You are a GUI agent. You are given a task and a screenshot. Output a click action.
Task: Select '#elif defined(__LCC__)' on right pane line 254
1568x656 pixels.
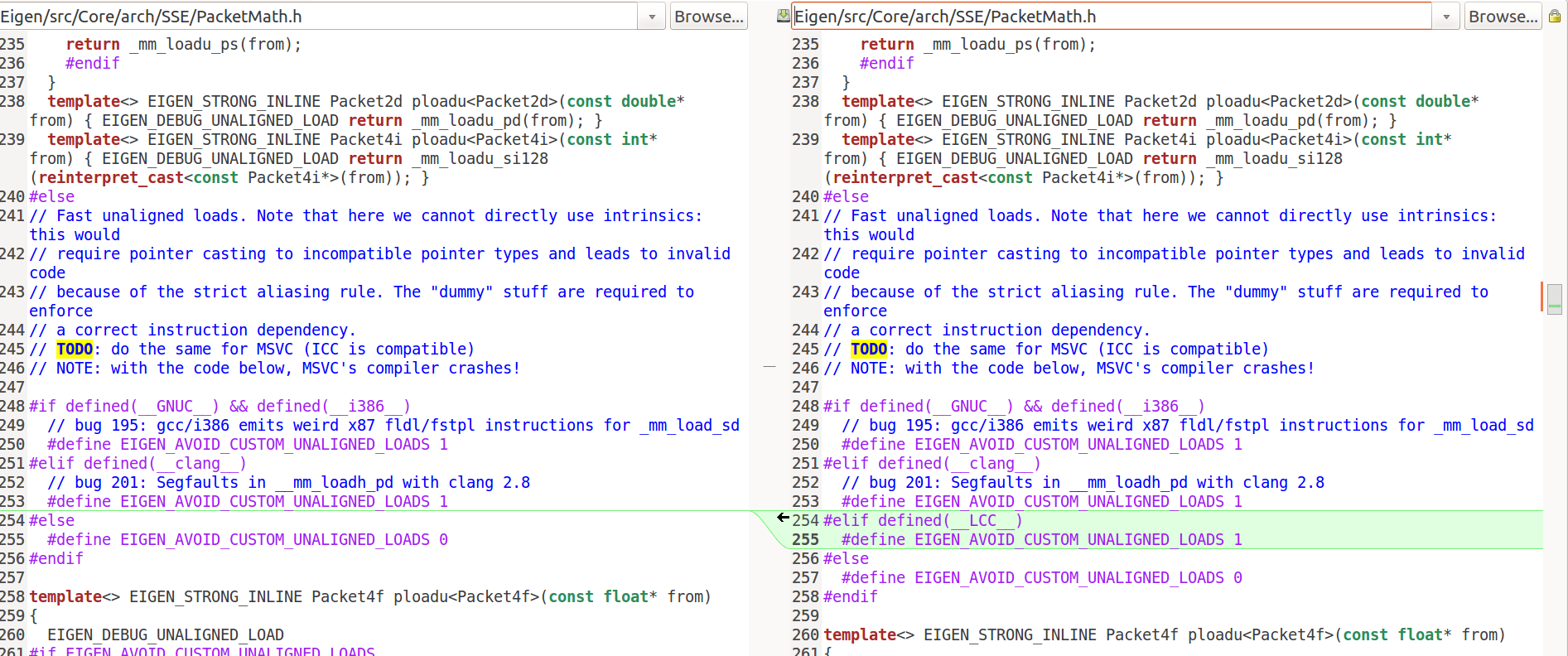coord(923,521)
